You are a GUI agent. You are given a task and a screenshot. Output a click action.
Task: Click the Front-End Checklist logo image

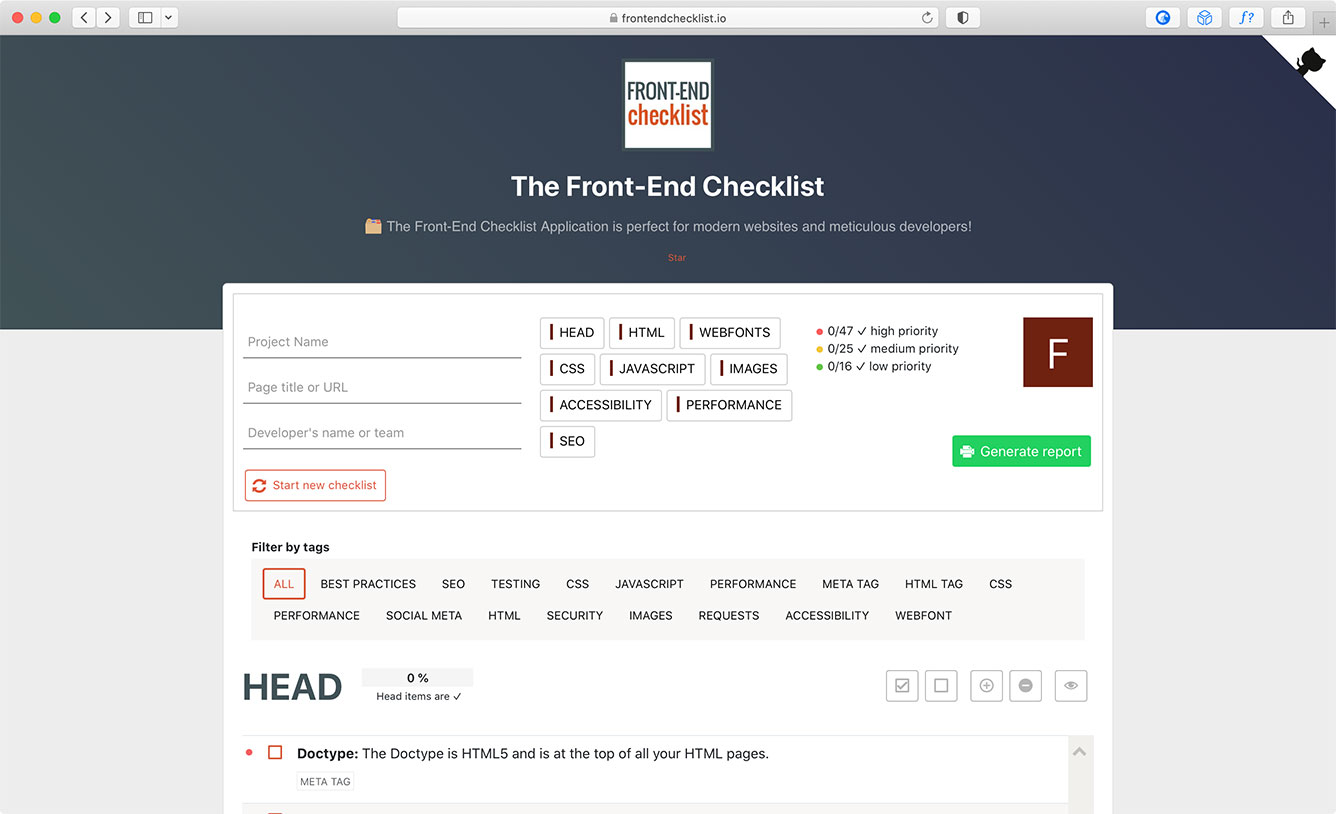pos(668,105)
